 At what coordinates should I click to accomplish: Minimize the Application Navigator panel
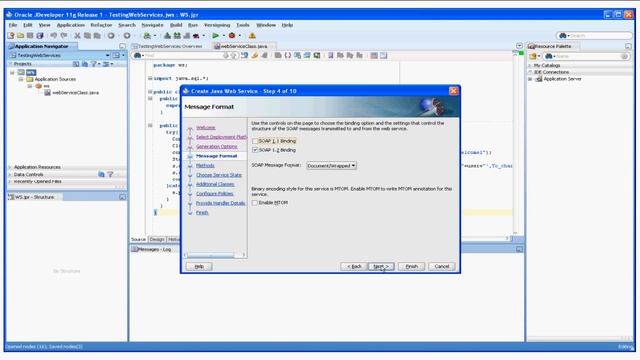tap(122, 47)
